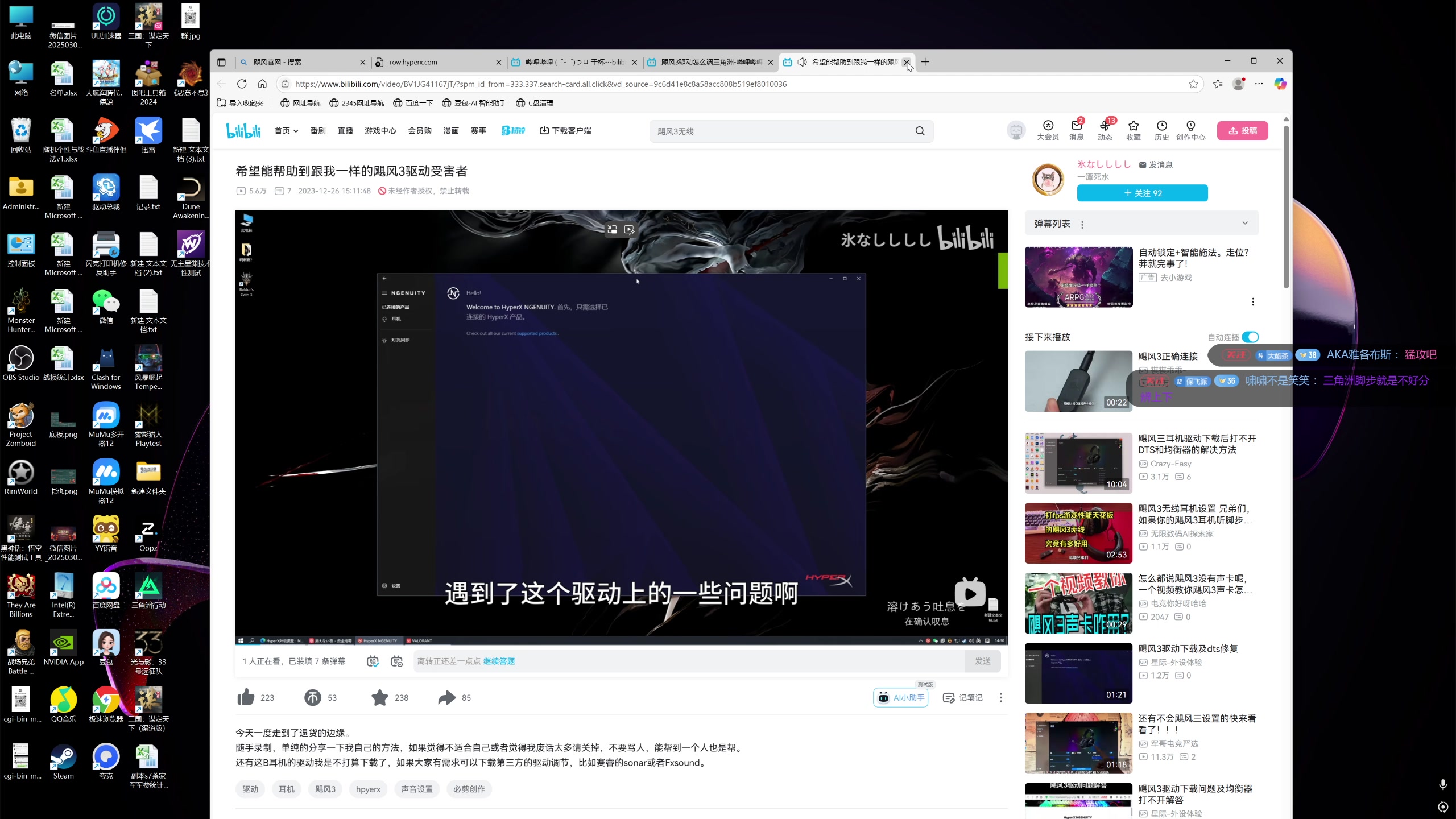Switch to the row.hyperx.com browser tab
This screenshot has height=819, width=1456.
[x=438, y=62]
